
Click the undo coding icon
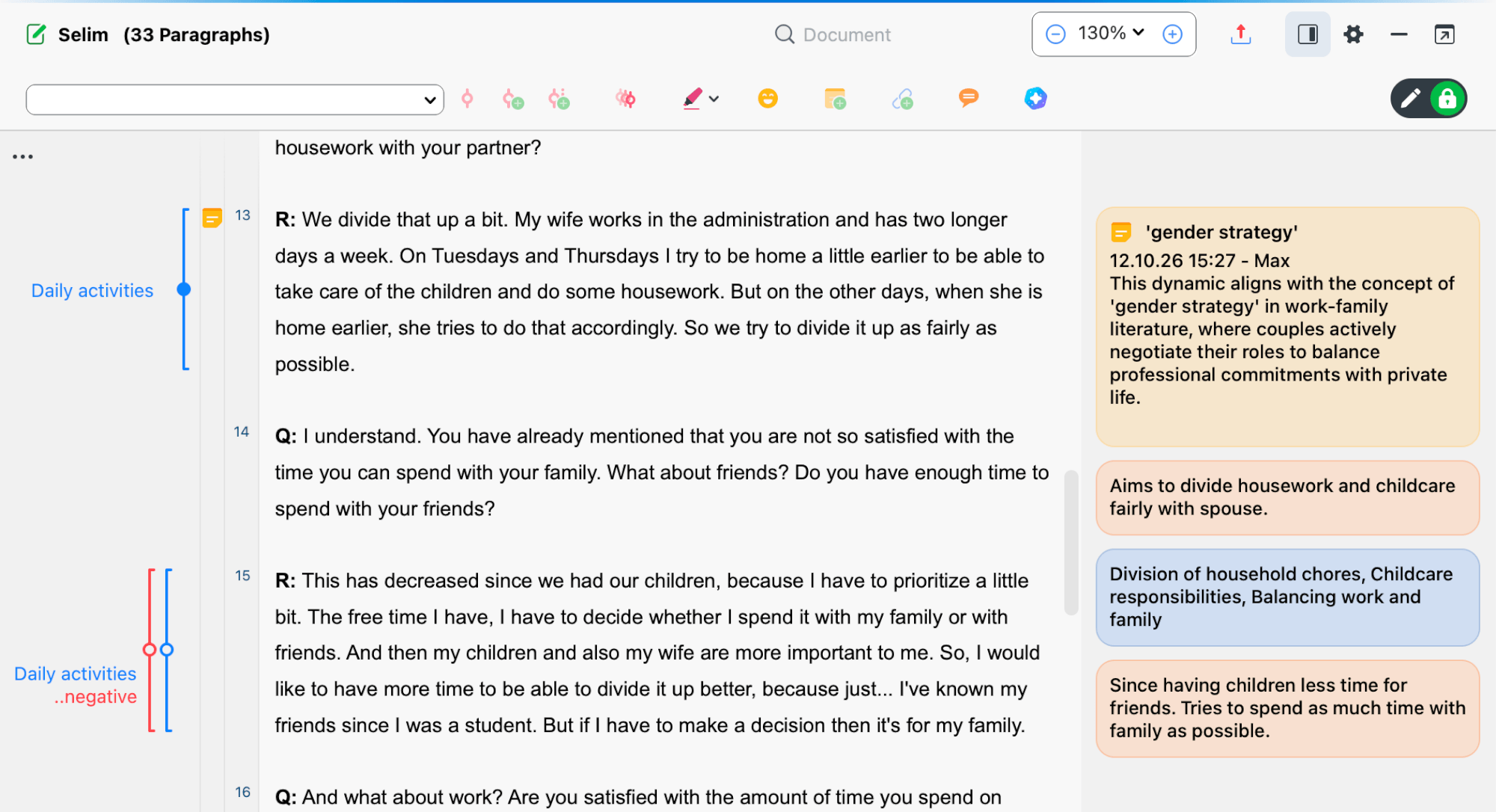625,99
